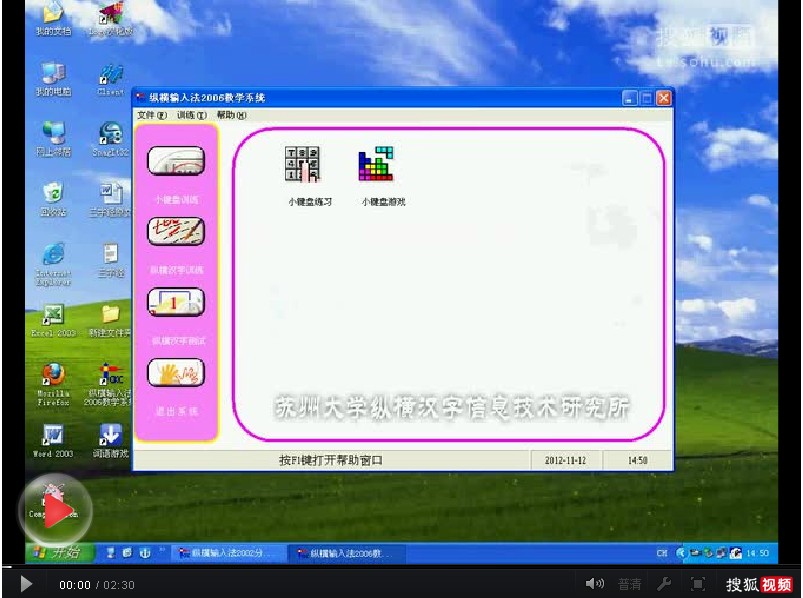Click the Client shortcut on the desktop
Image resolution: width=803 pixels, height=598 pixels.
coord(111,79)
